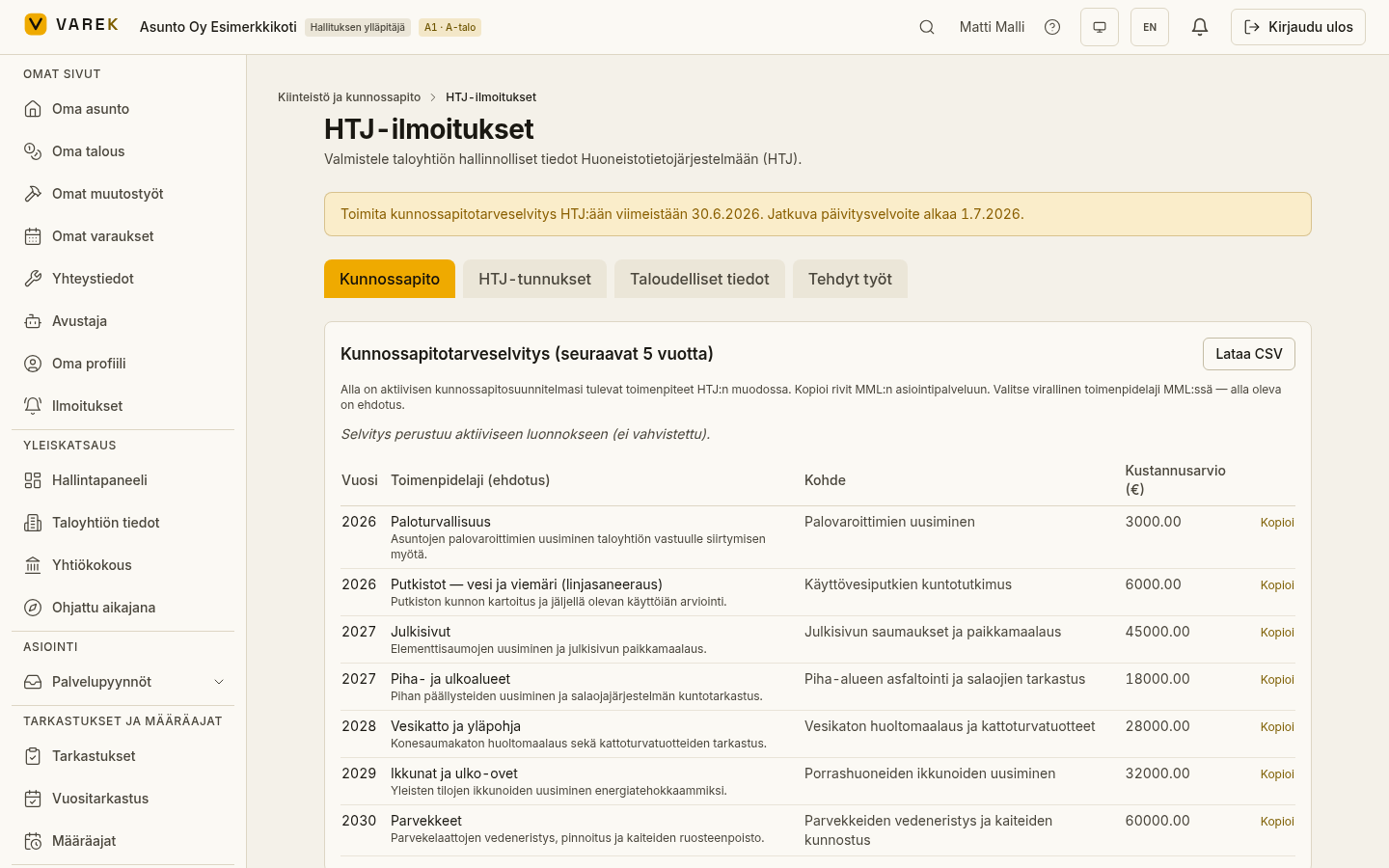Image resolution: width=1389 pixels, height=868 pixels.
Task: Click the Ilmoitukset ringing bell icon
Action: click(x=33, y=406)
